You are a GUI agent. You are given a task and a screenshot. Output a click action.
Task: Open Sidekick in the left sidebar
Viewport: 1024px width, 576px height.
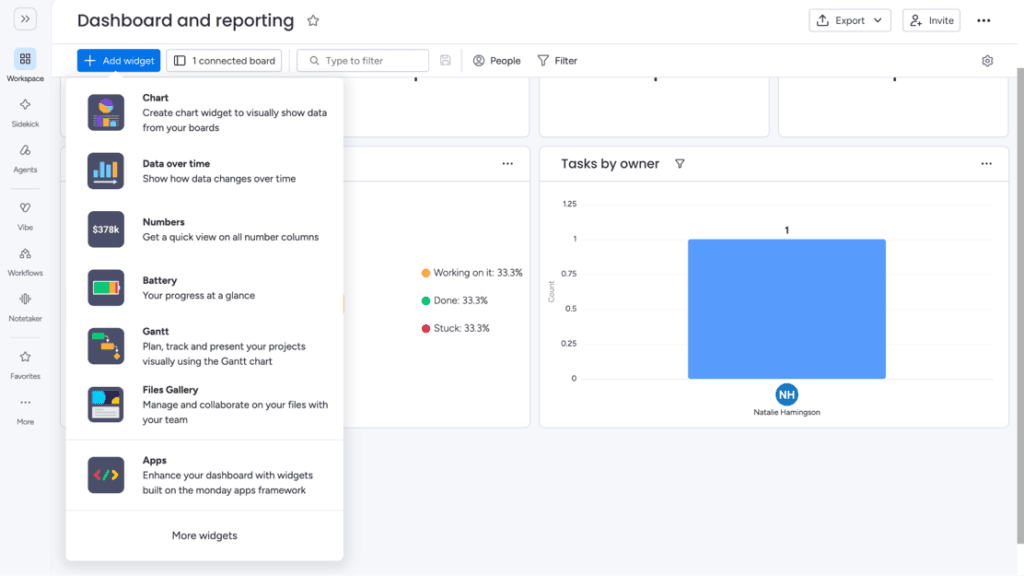pos(25,112)
